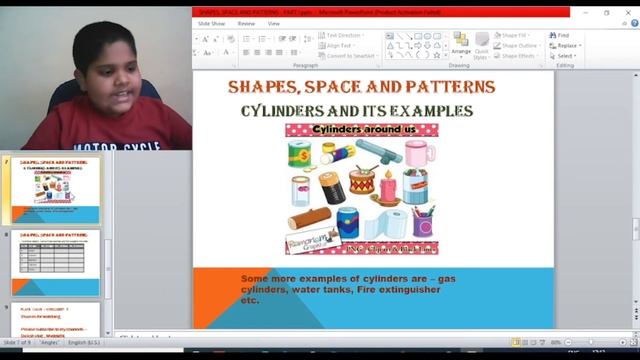Image resolution: width=640 pixels, height=360 pixels.
Task: Open the Text Direction dropdown
Action: pos(341,36)
